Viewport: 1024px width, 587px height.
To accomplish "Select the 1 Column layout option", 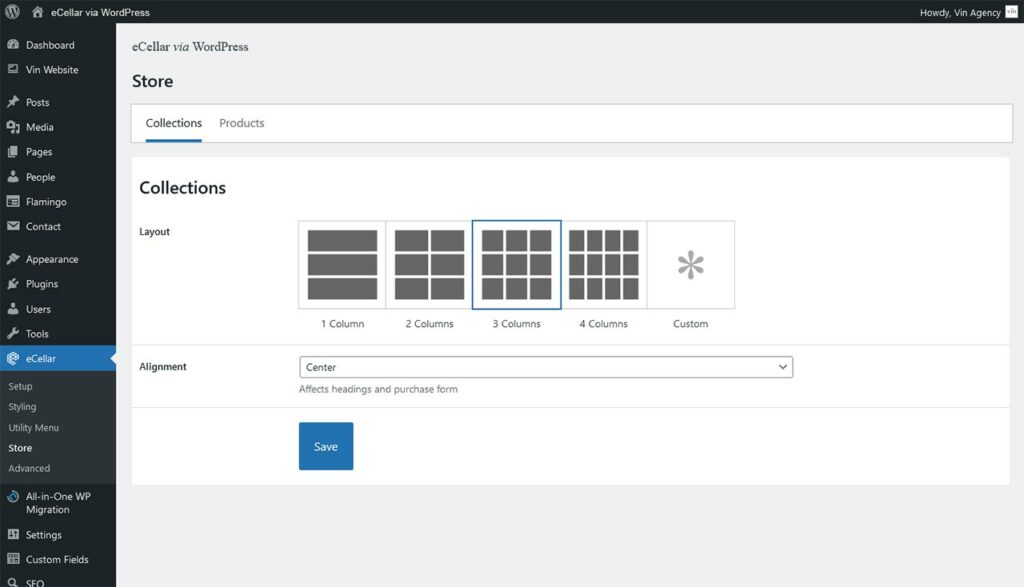I will (342, 265).
